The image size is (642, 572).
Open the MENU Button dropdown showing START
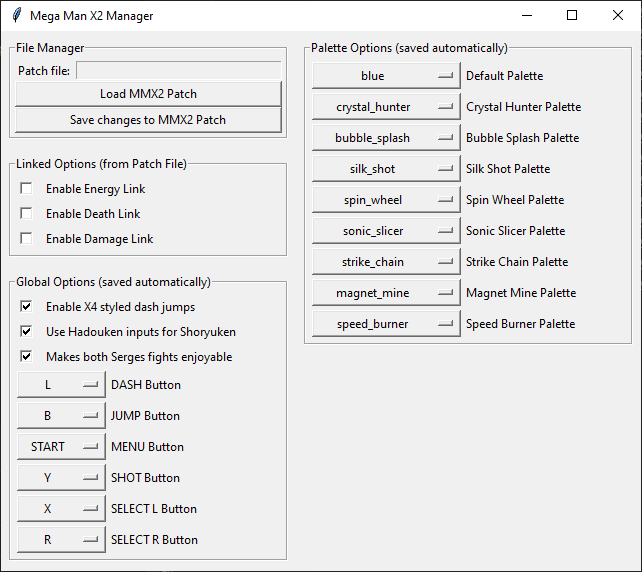point(61,446)
